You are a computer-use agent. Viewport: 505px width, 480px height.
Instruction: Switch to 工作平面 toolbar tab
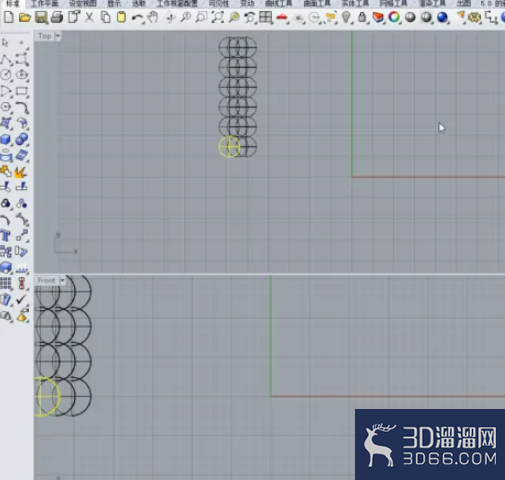[45, 4]
